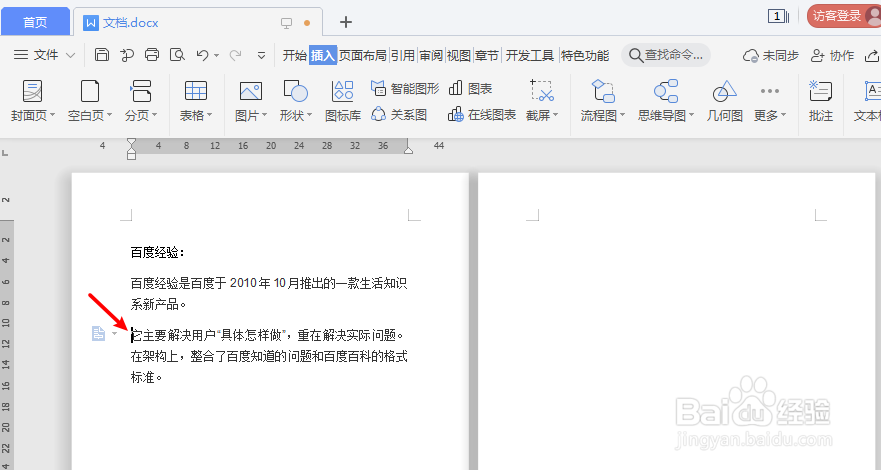The width and height of the screenshot is (881, 470).
Task: Expand the blank page (空白页) dropdown
Action: coord(110,115)
